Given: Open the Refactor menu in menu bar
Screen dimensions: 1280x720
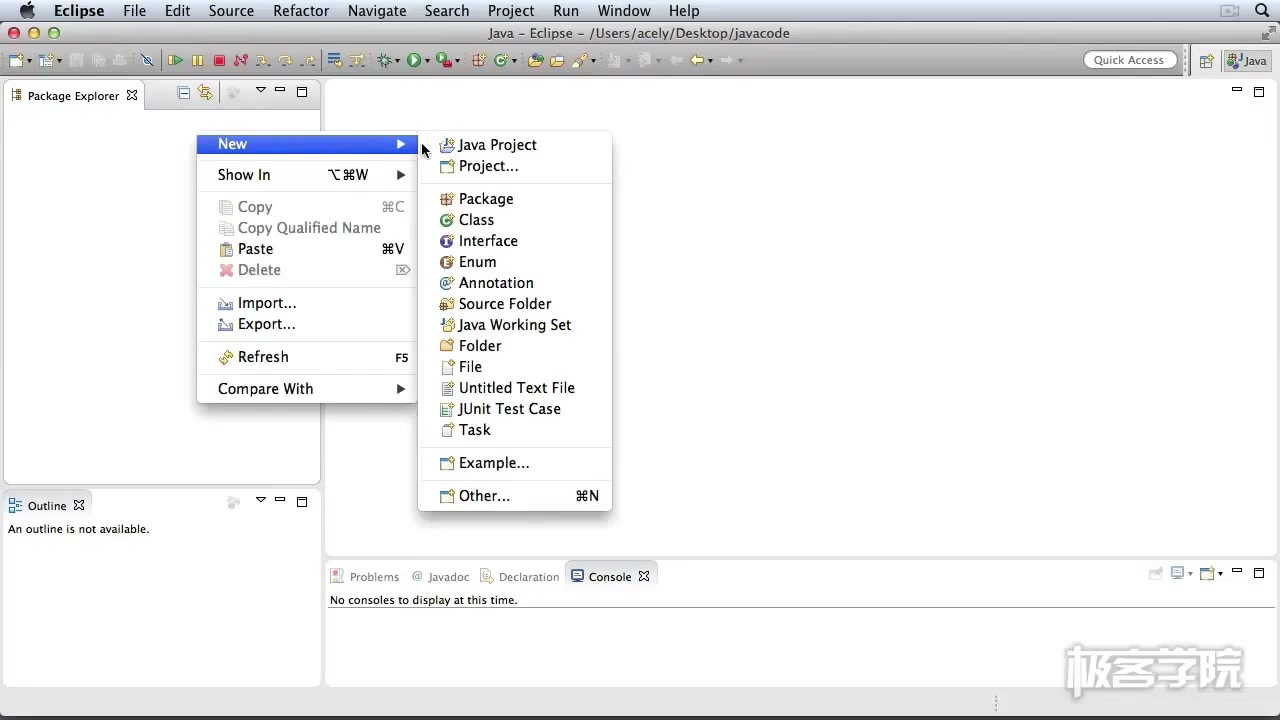Looking at the screenshot, I should coord(301,10).
